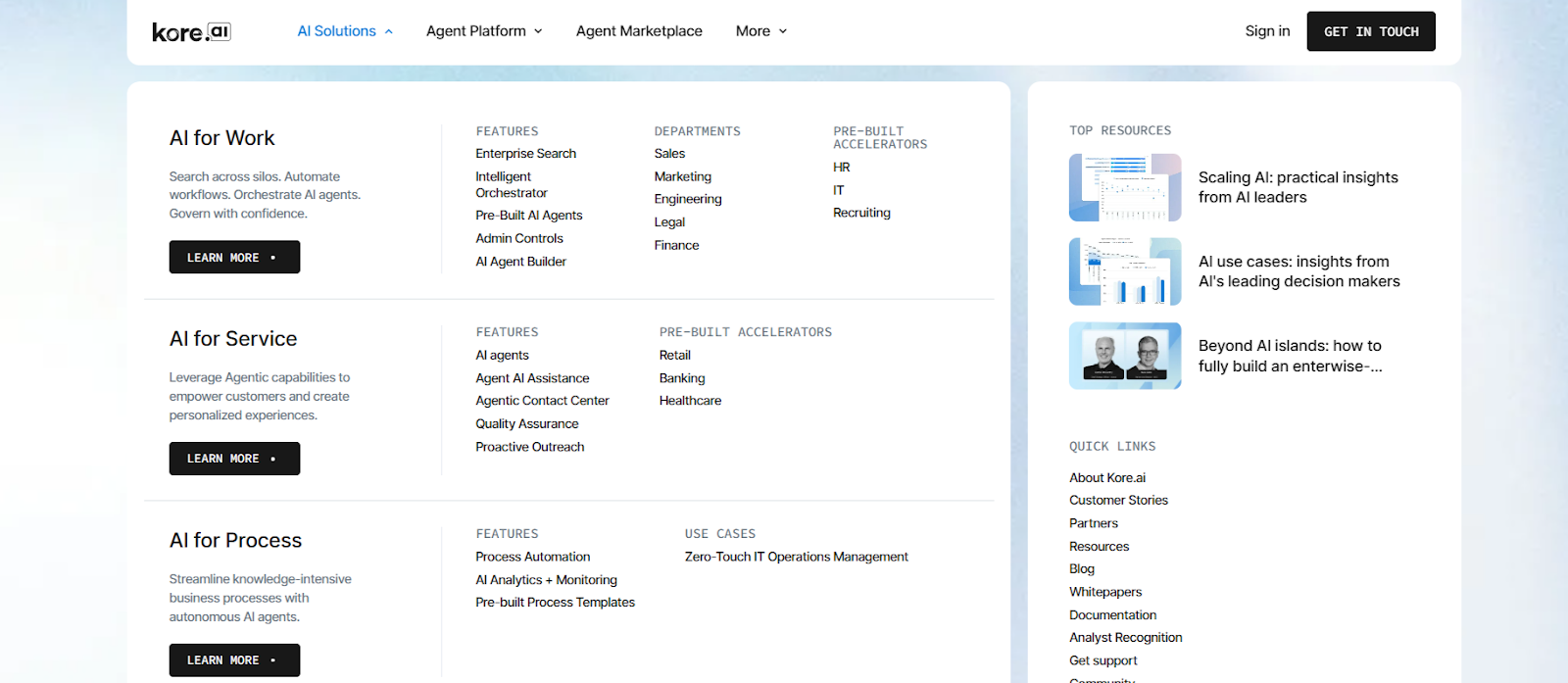The height and width of the screenshot is (683, 1568).
Task: Read 'Beyond AI islands' article title
Action: 1291,356
